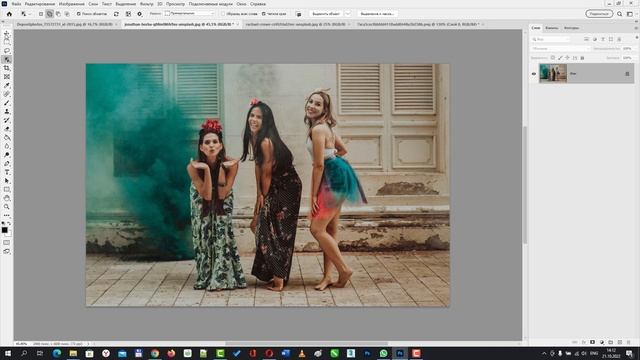Enable the Образец всех слоев checkbox
This screenshot has width=640, height=360.
(223, 14)
